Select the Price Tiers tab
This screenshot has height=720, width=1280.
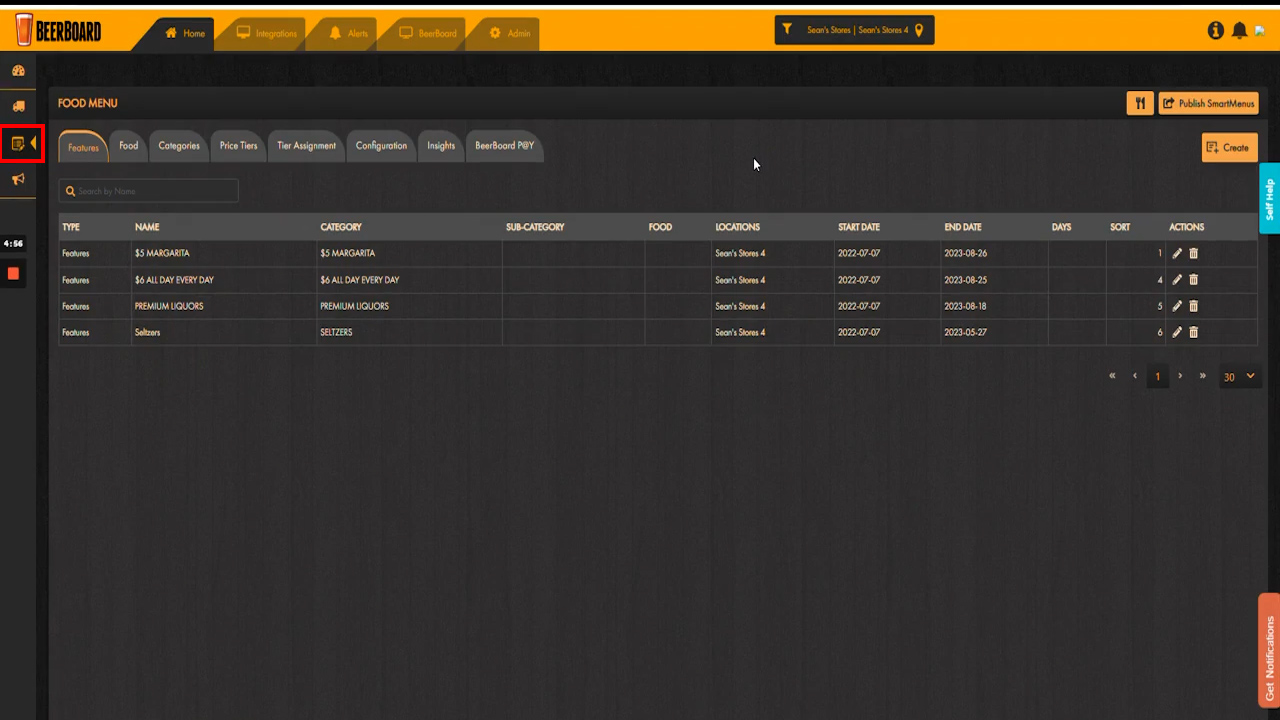238,146
